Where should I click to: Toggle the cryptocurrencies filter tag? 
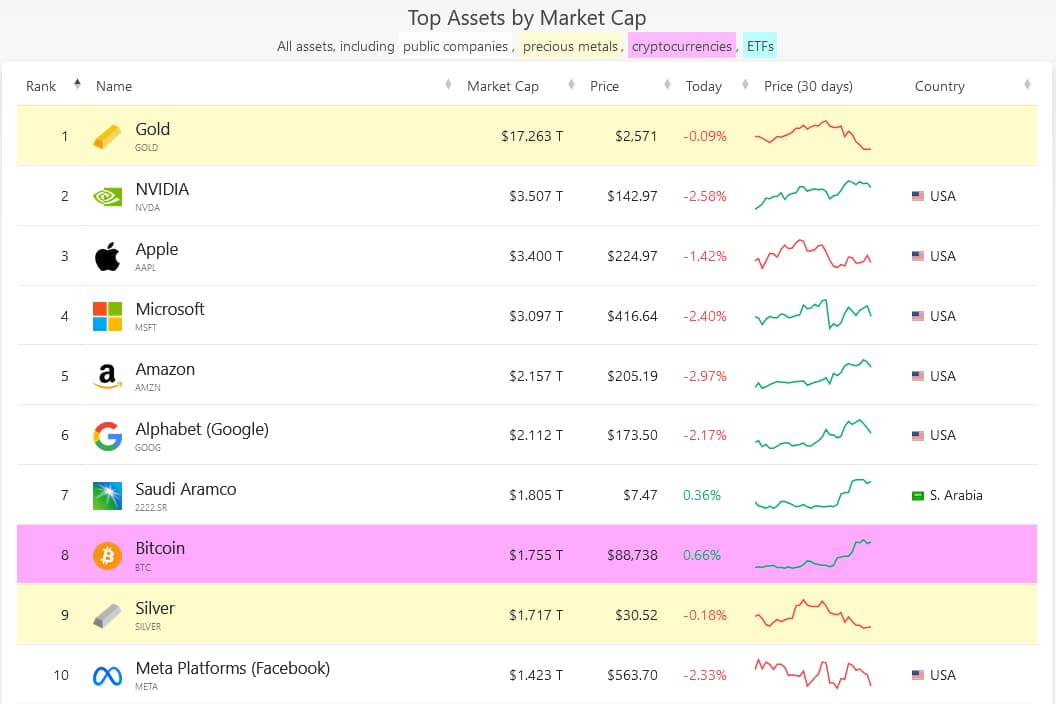pyautogui.click(x=682, y=46)
